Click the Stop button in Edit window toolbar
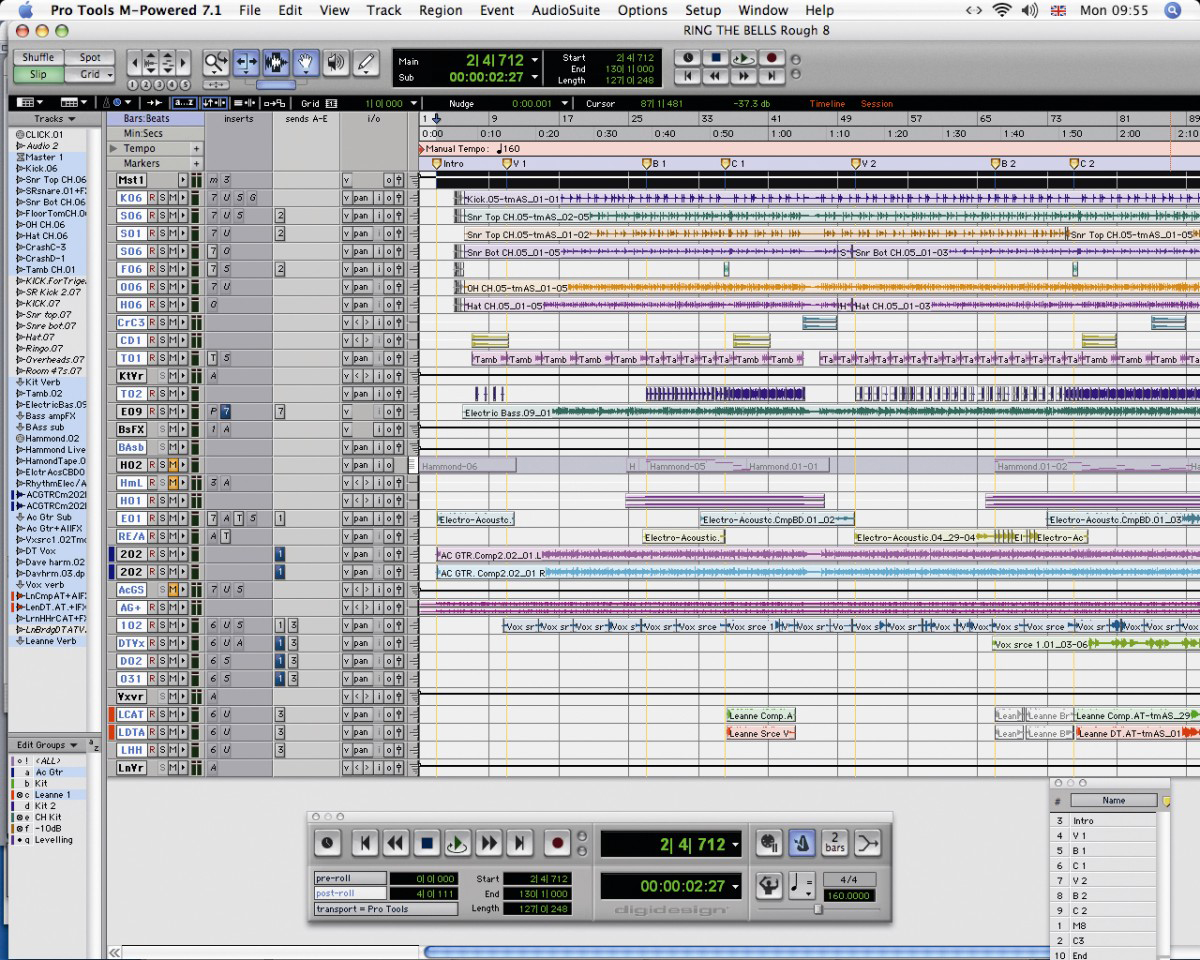1200x960 pixels. click(716, 58)
